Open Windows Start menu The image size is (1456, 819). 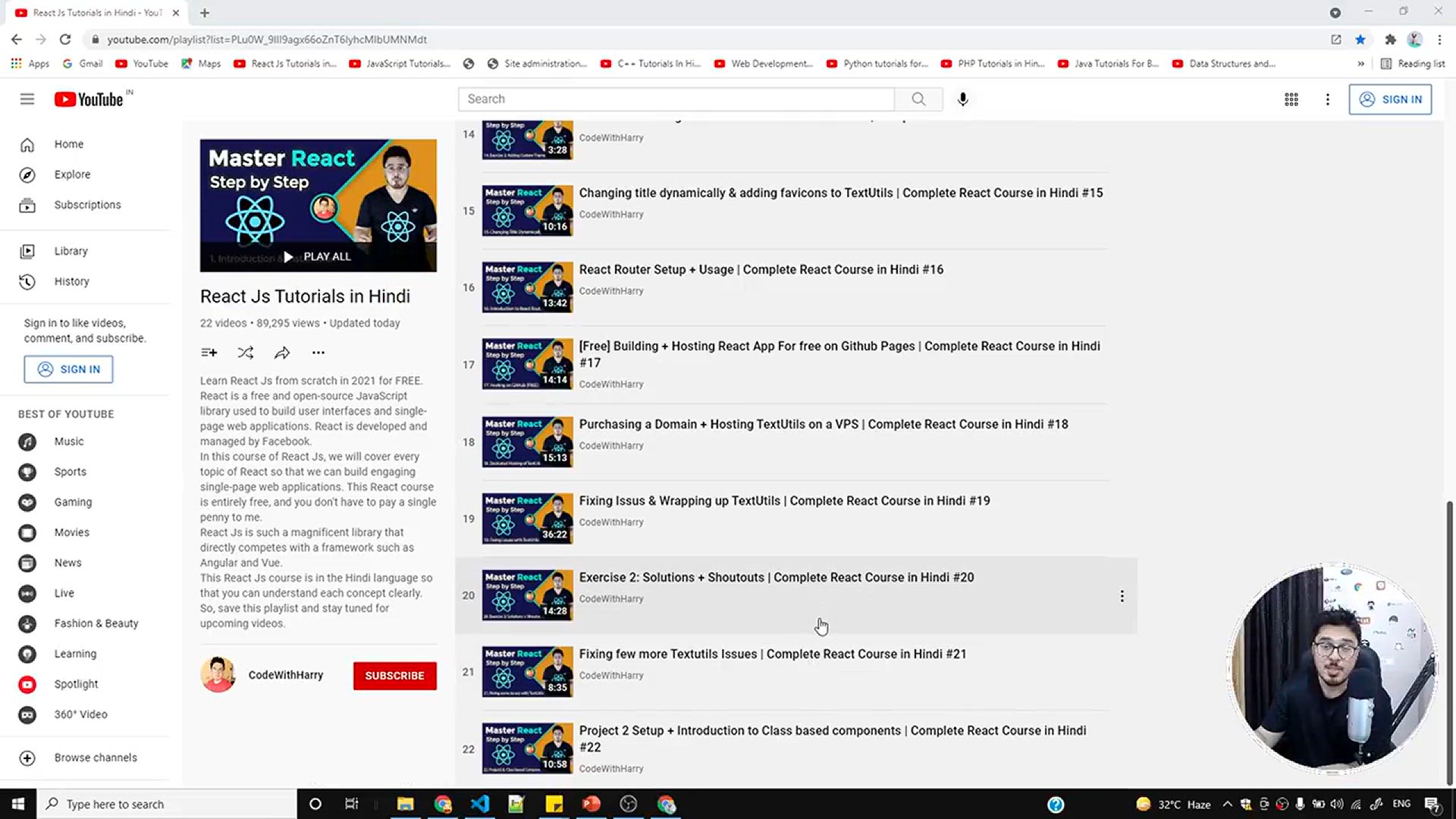18,804
